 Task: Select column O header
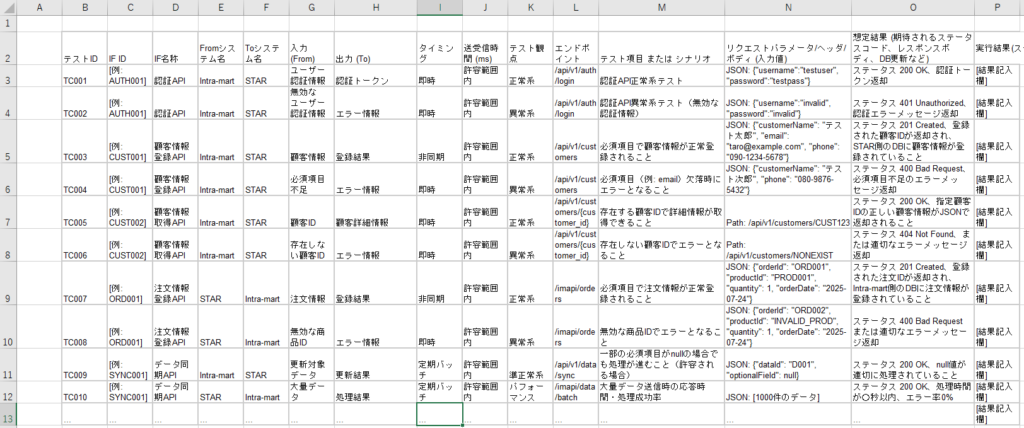click(x=912, y=7)
